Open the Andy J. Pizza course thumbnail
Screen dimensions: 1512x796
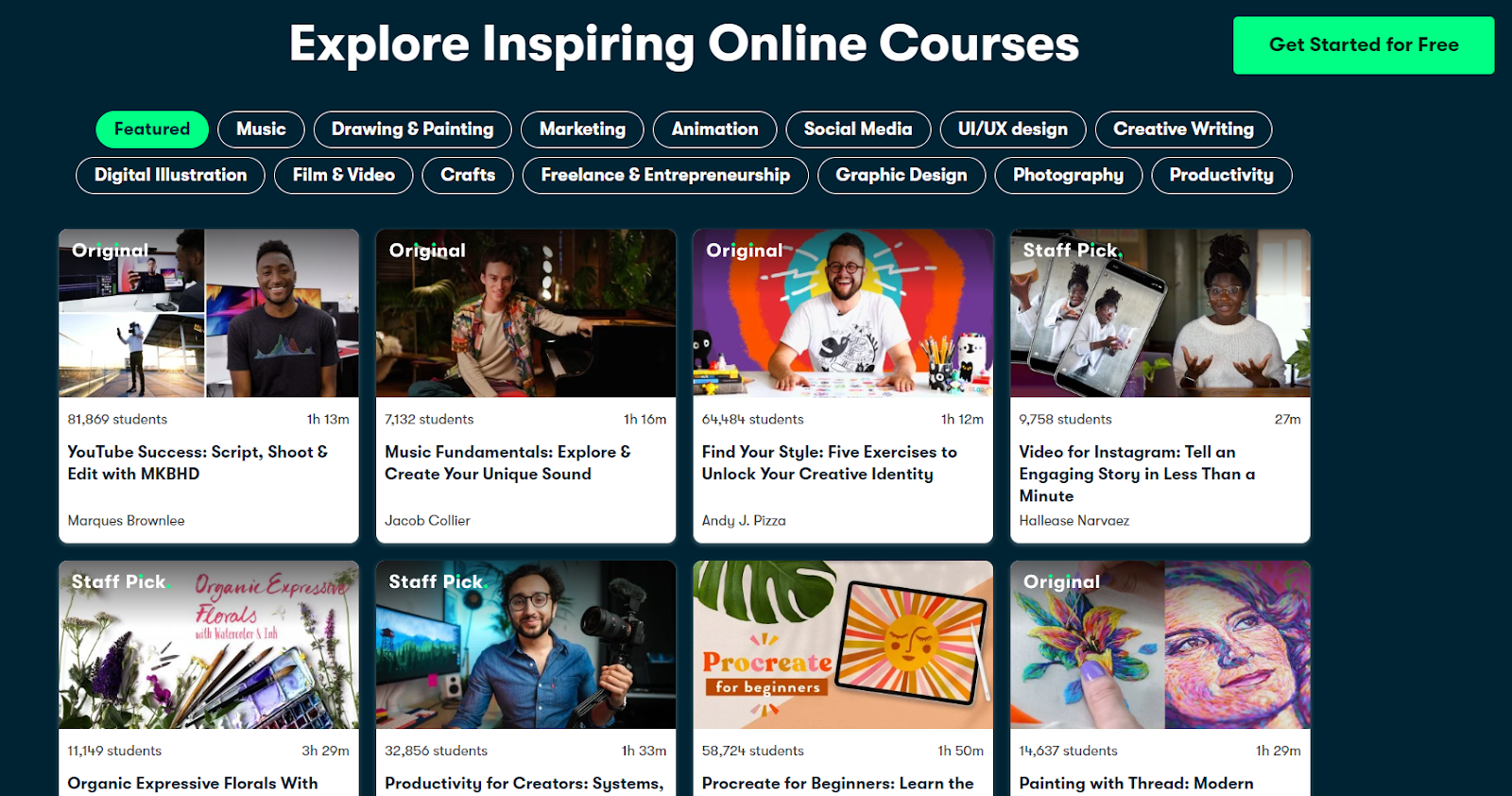(x=843, y=313)
